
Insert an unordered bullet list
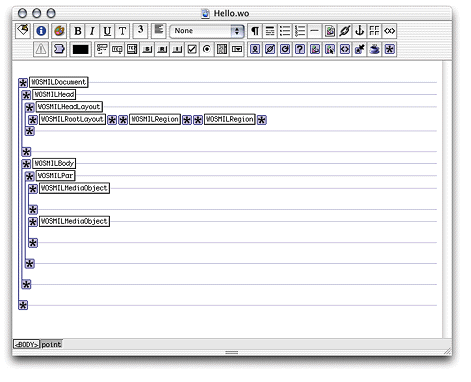pyautogui.click(x=285, y=31)
